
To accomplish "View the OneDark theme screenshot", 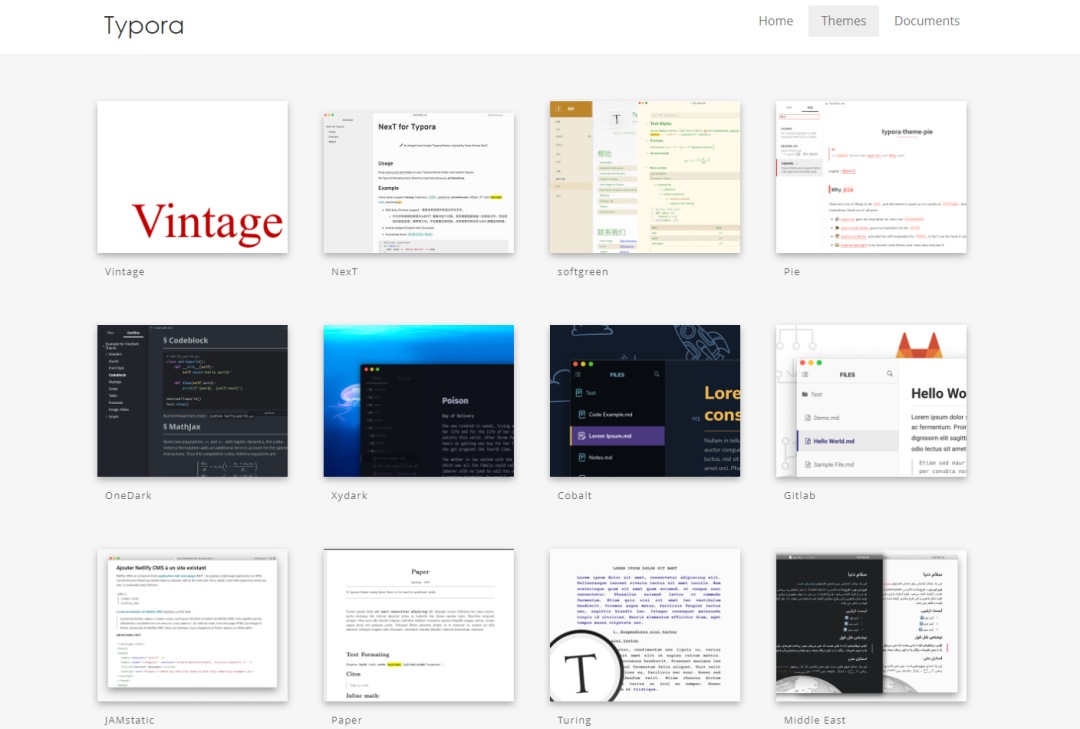I will point(192,400).
